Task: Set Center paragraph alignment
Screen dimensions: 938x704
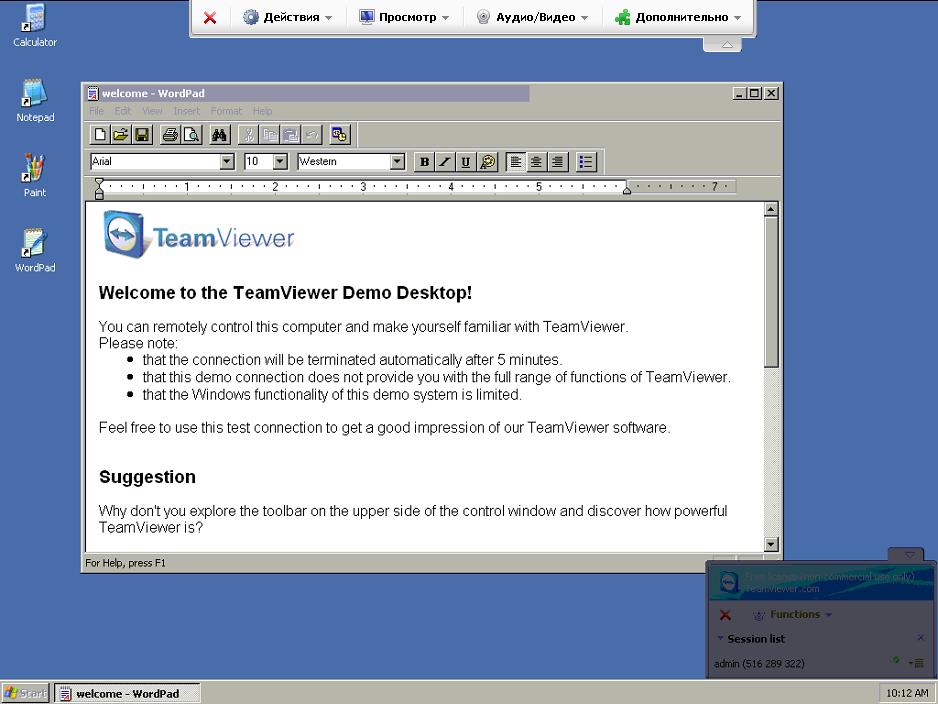Action: click(537, 161)
